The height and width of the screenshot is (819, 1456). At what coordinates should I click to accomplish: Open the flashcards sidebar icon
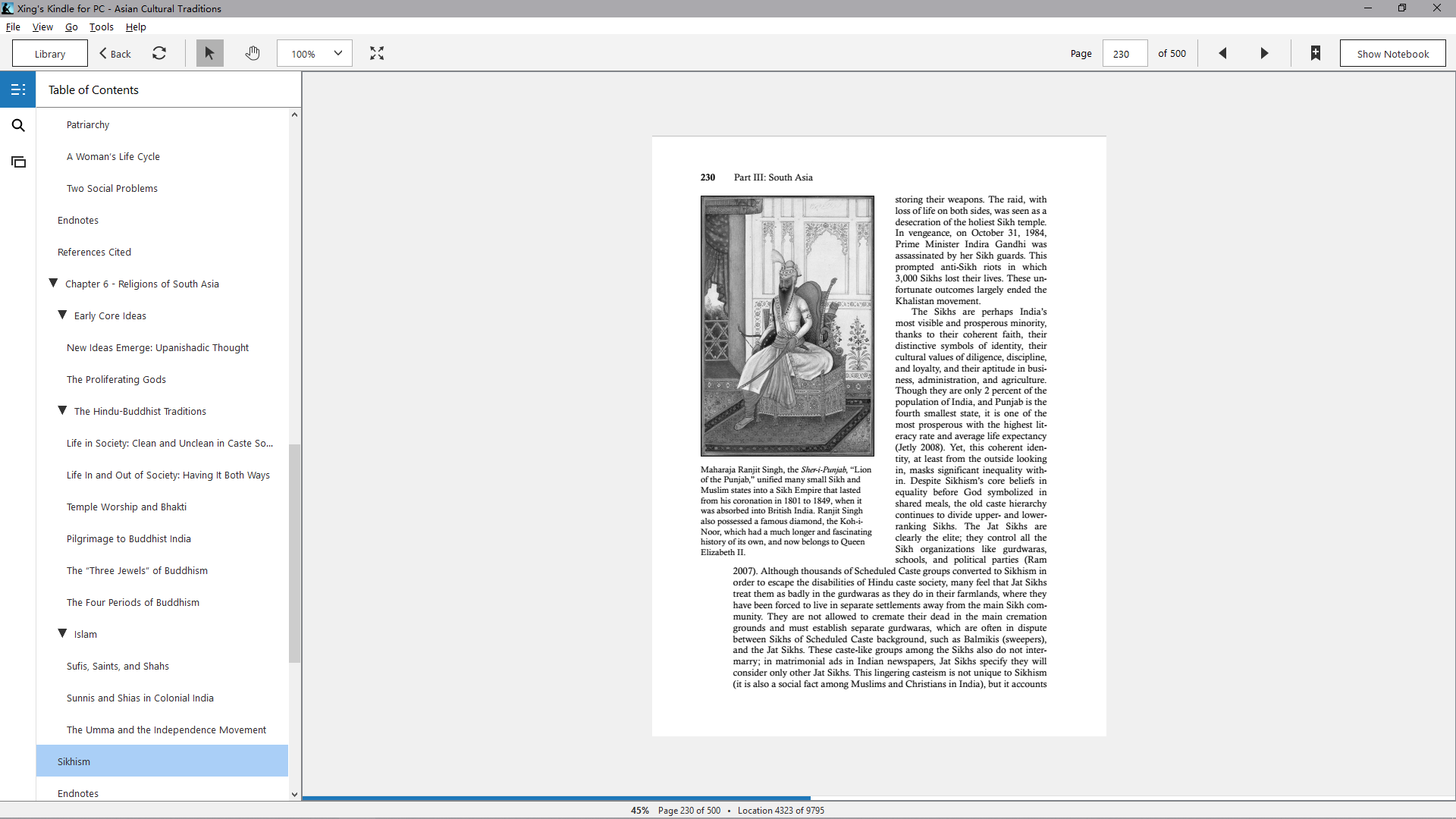[x=18, y=162]
